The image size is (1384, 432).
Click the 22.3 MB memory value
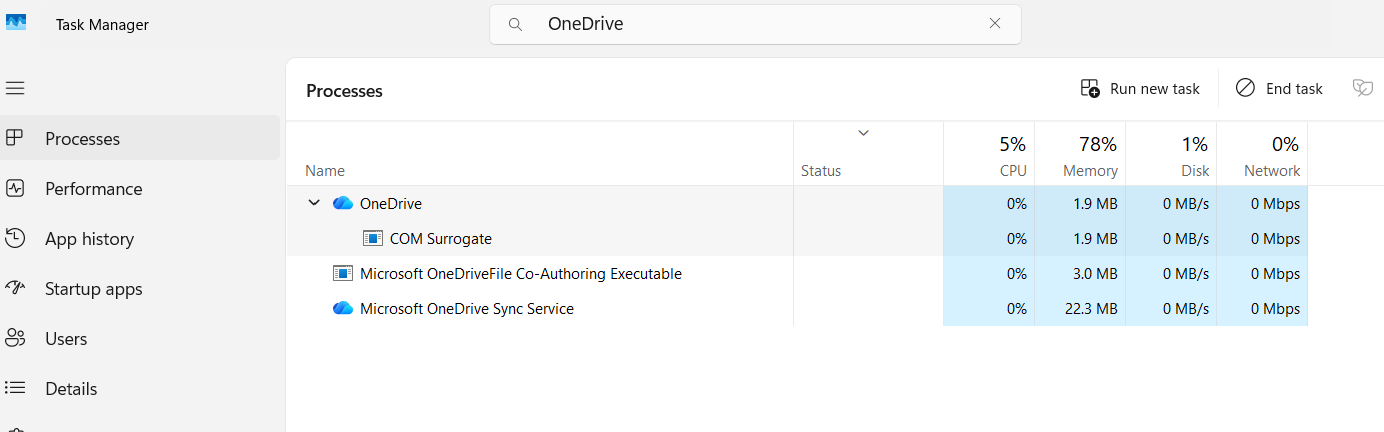tap(1090, 309)
